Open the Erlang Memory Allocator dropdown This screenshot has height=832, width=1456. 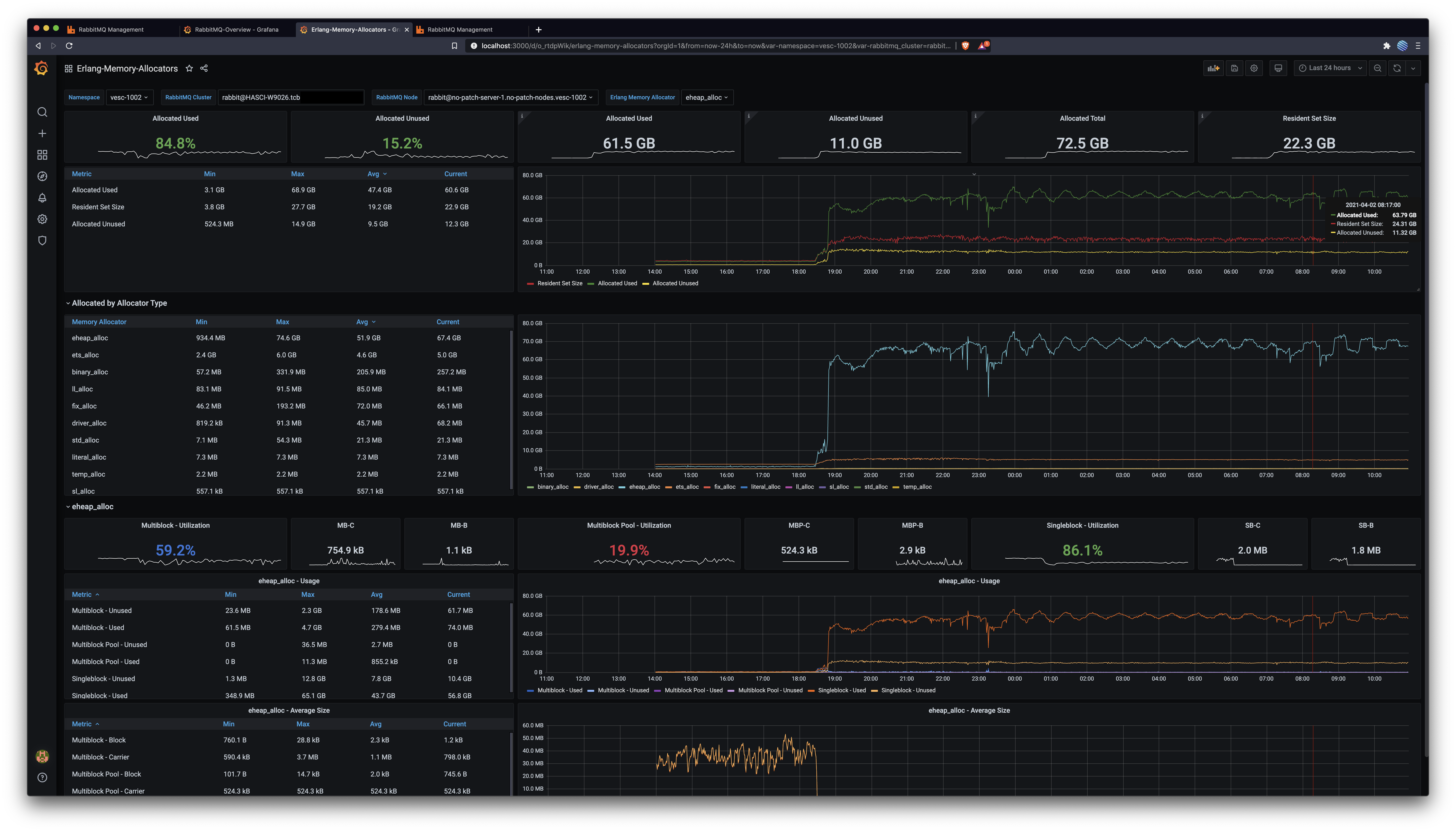(707, 98)
